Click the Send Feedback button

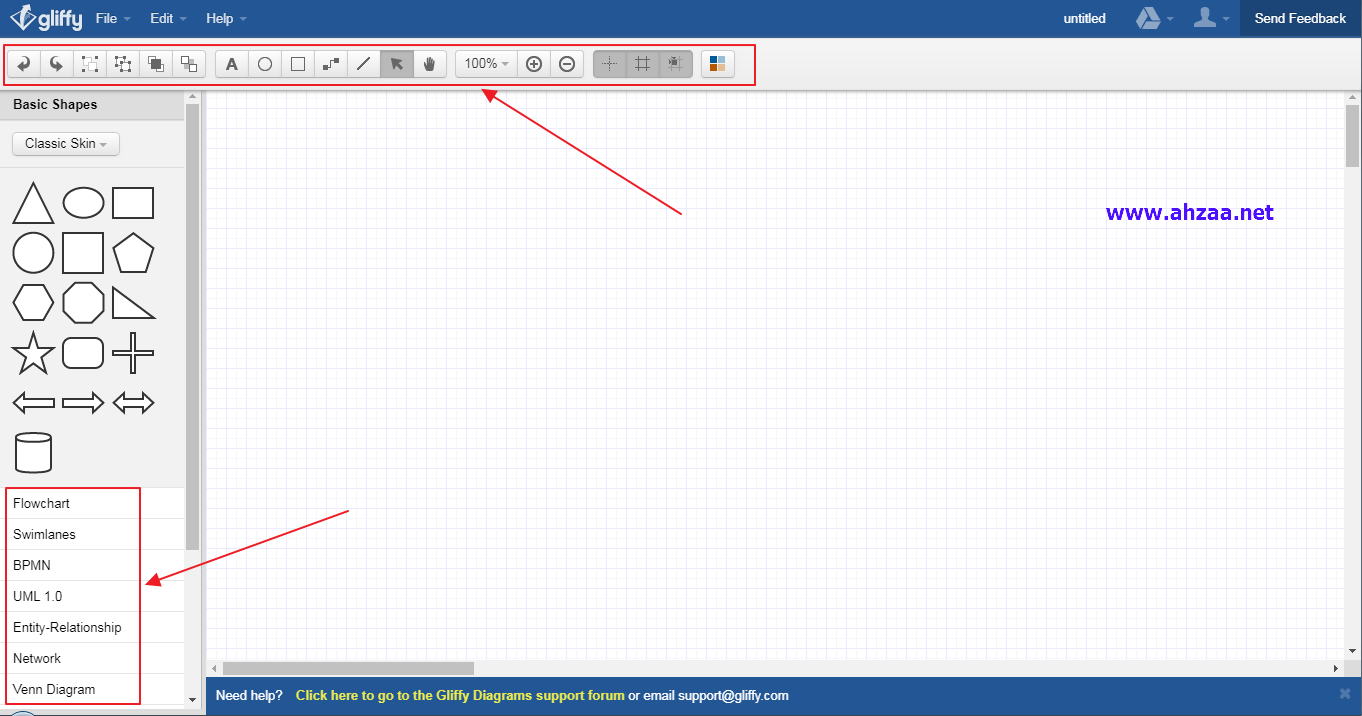coord(1299,18)
